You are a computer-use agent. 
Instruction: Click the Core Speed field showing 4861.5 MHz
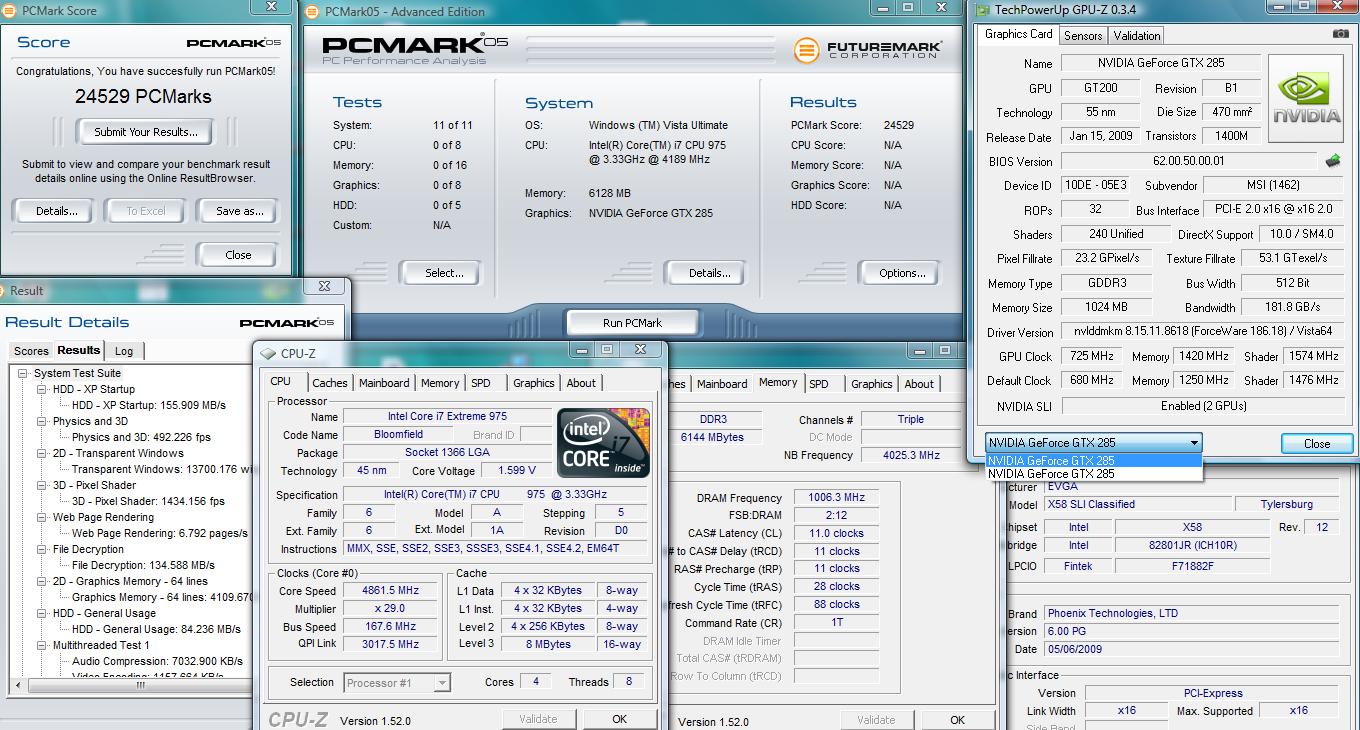390,590
